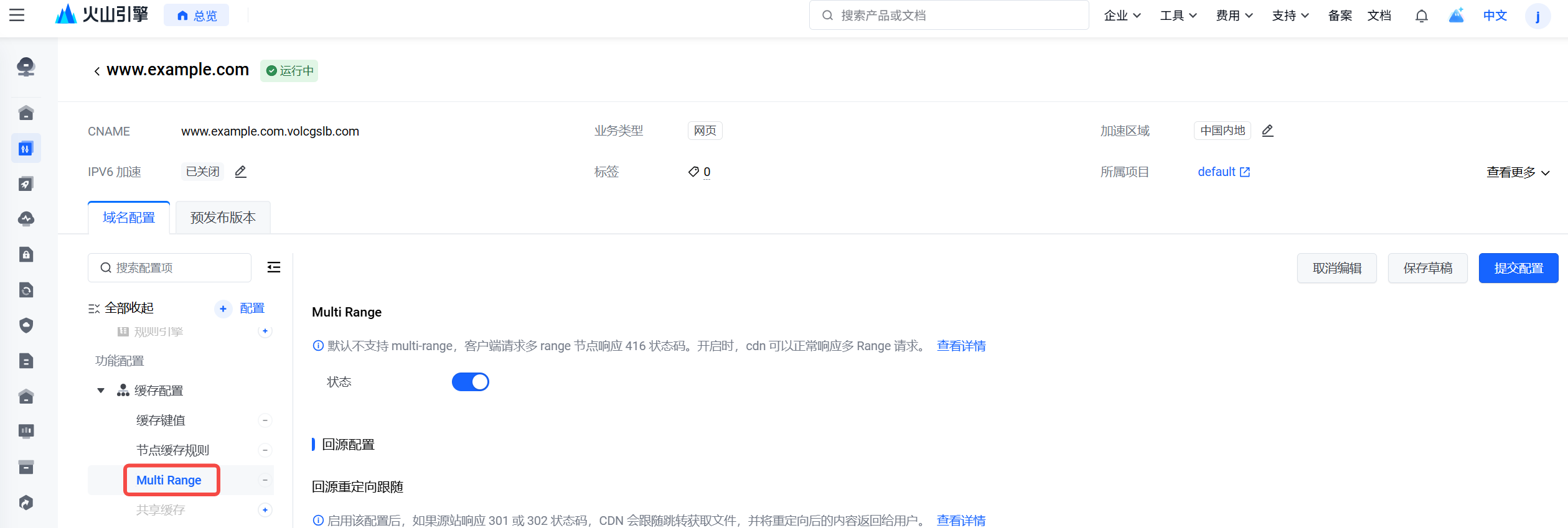Click the tag count icon
1568x528 pixels.
click(693, 172)
